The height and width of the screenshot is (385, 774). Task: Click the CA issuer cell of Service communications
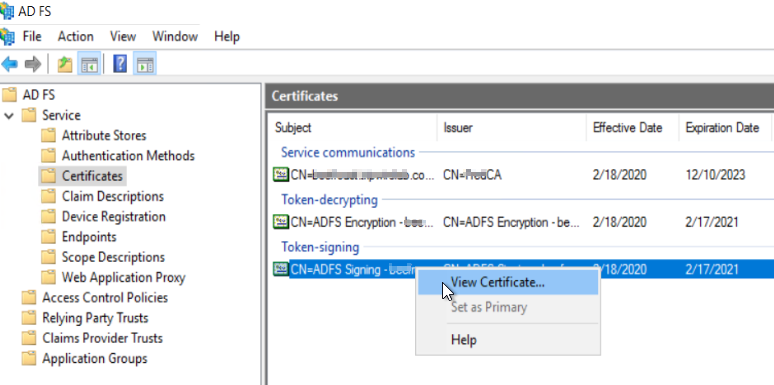pos(472,175)
